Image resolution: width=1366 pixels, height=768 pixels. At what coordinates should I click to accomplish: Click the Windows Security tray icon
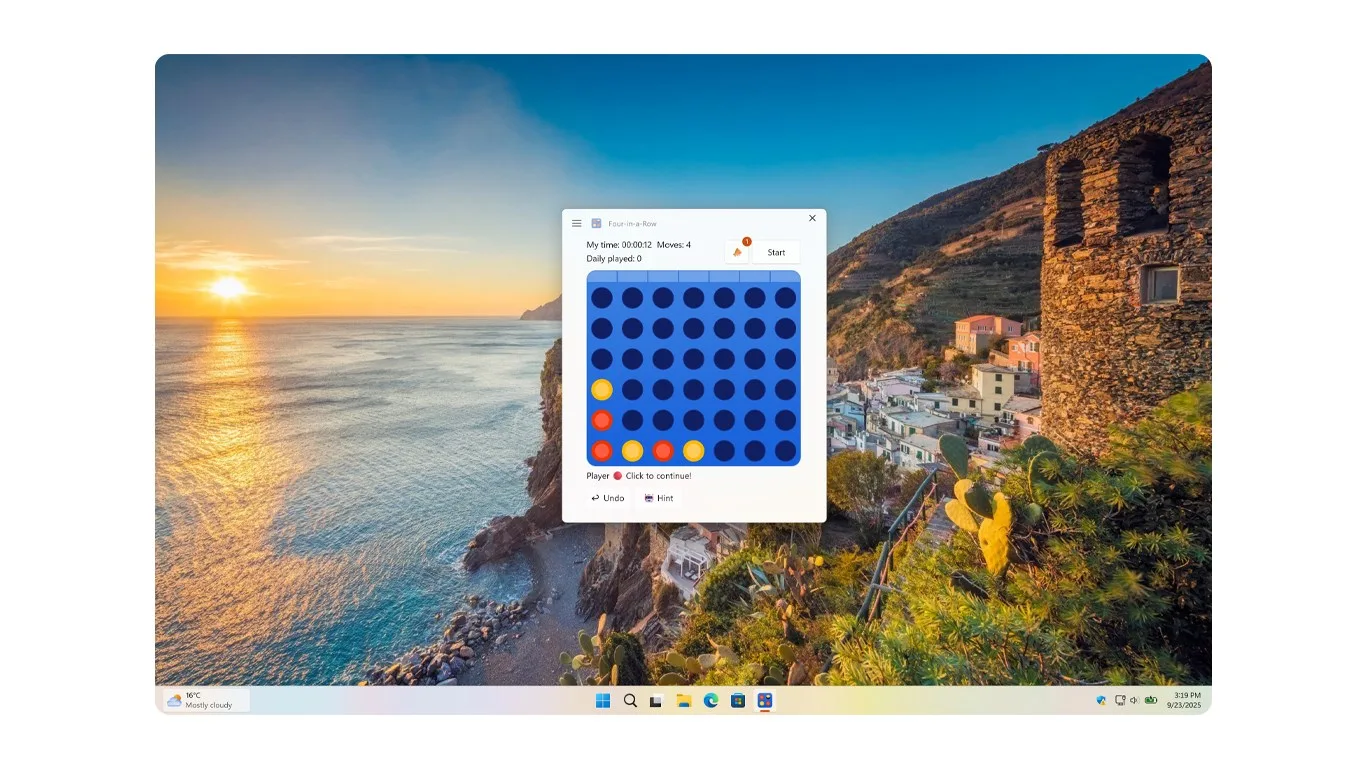1101,700
